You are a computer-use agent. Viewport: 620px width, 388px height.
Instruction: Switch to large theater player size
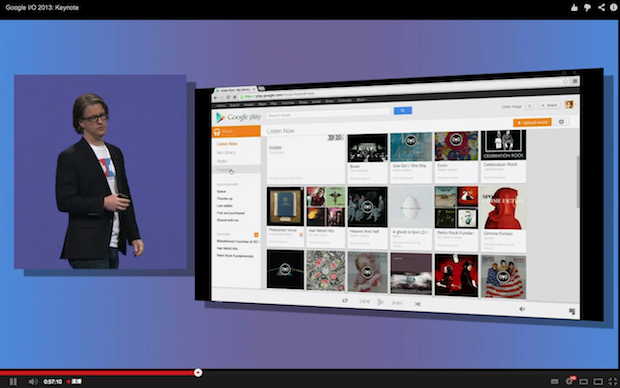click(598, 381)
